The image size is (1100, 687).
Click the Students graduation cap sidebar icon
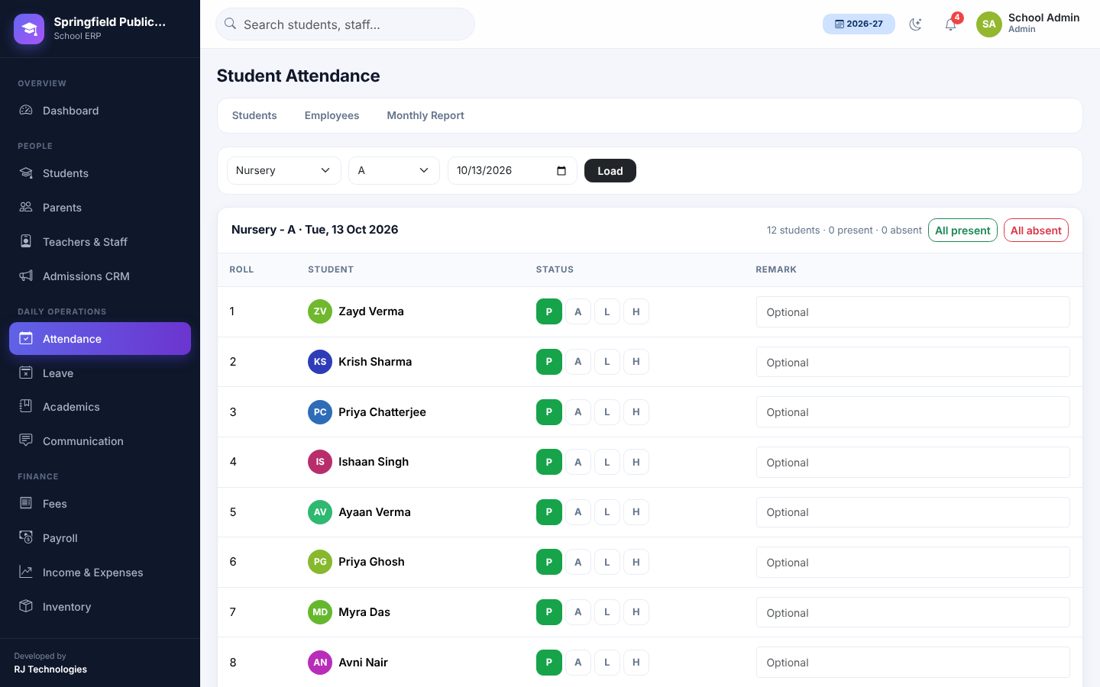[26, 173]
